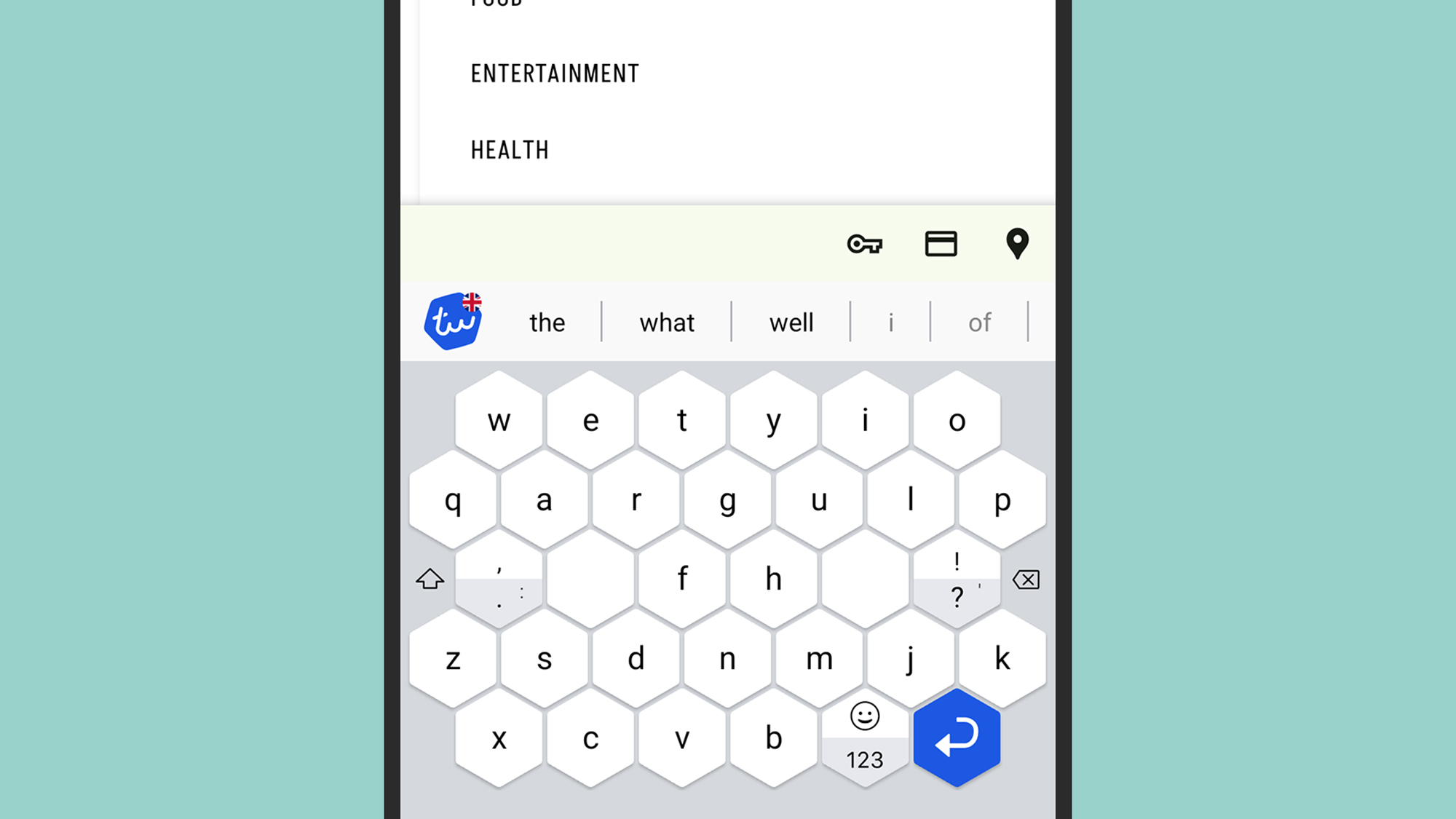Tap the location pin icon
The height and width of the screenshot is (819, 1456).
click(x=1017, y=243)
